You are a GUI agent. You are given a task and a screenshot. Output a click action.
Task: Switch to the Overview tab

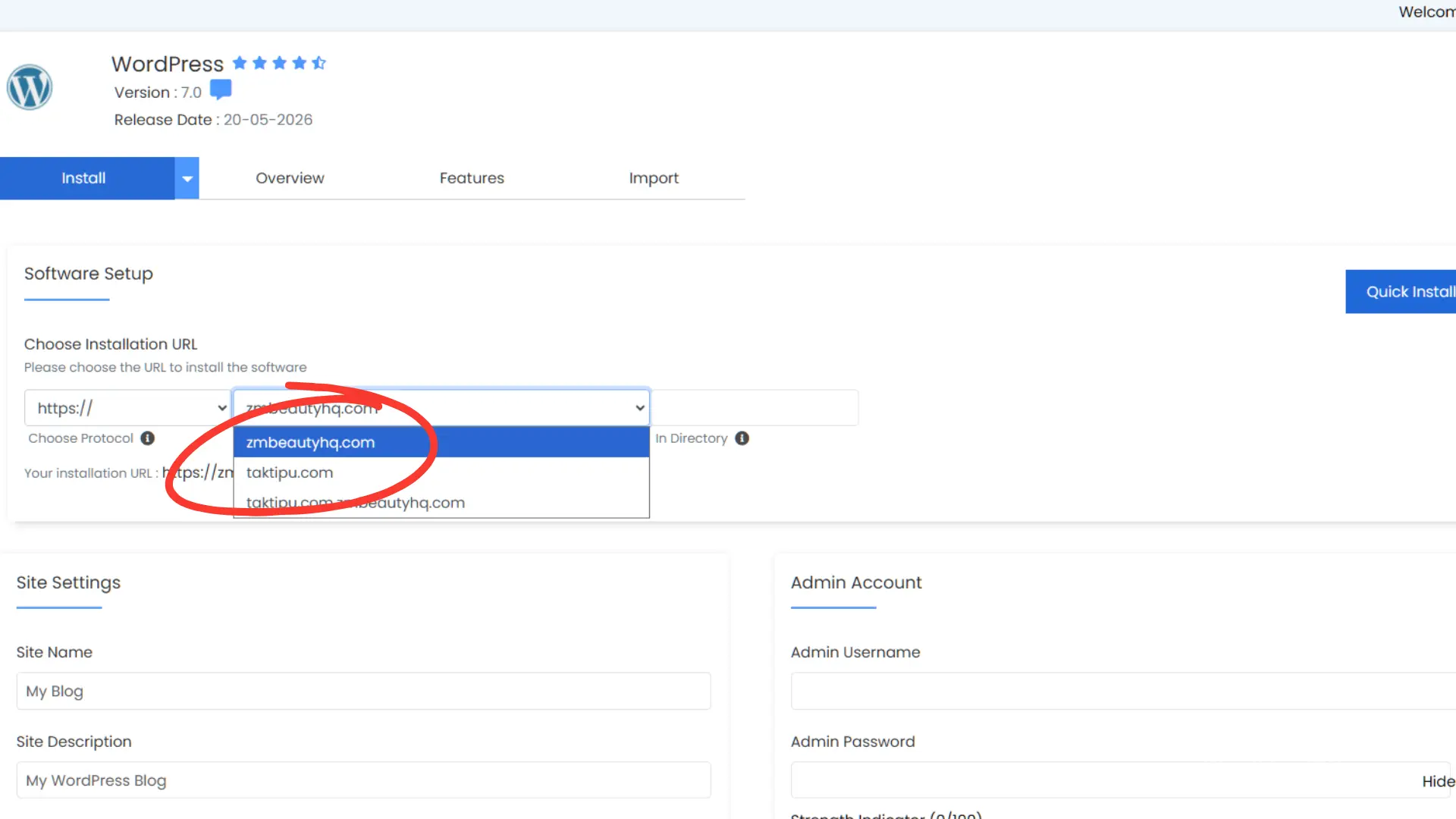click(x=290, y=178)
